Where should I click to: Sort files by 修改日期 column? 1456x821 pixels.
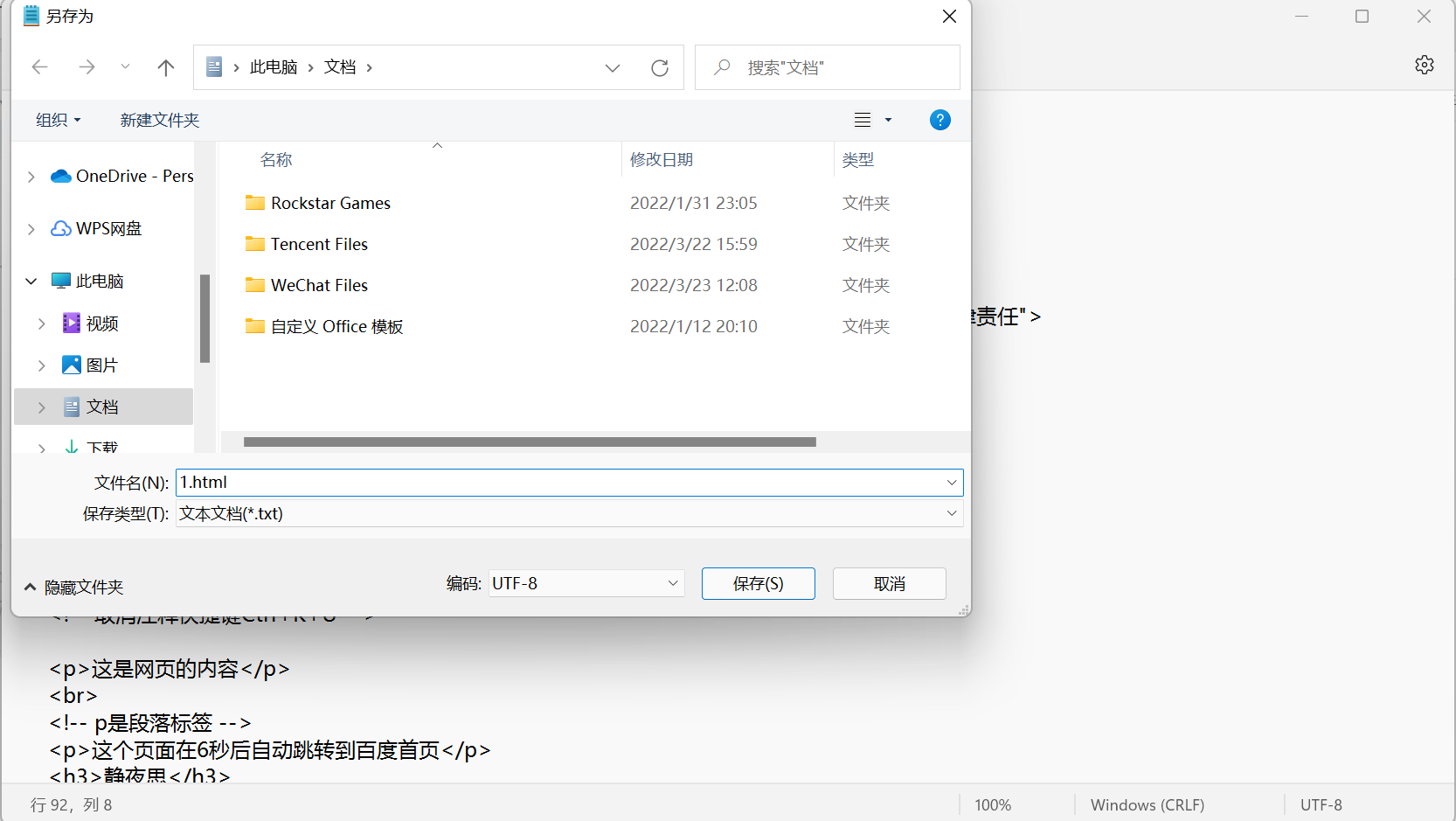click(662, 160)
